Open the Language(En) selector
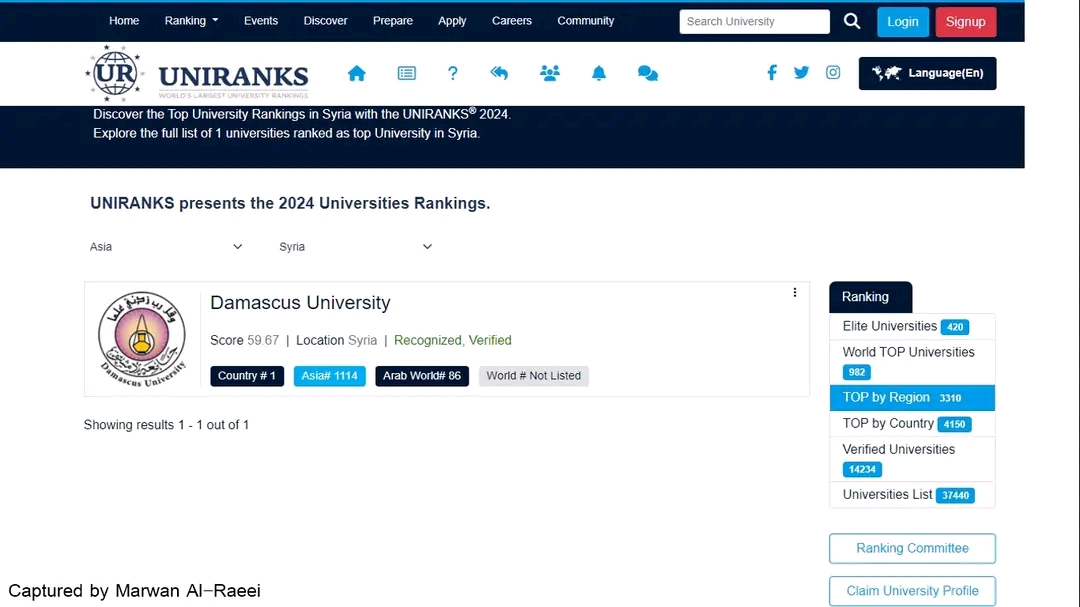This screenshot has width=1080, height=607. click(x=927, y=73)
